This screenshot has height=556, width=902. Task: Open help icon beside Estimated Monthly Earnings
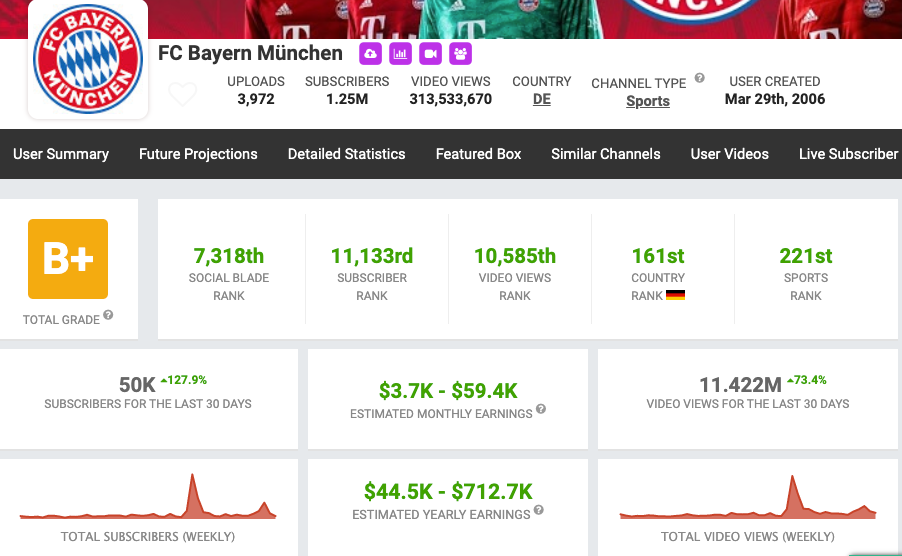[x=541, y=409]
